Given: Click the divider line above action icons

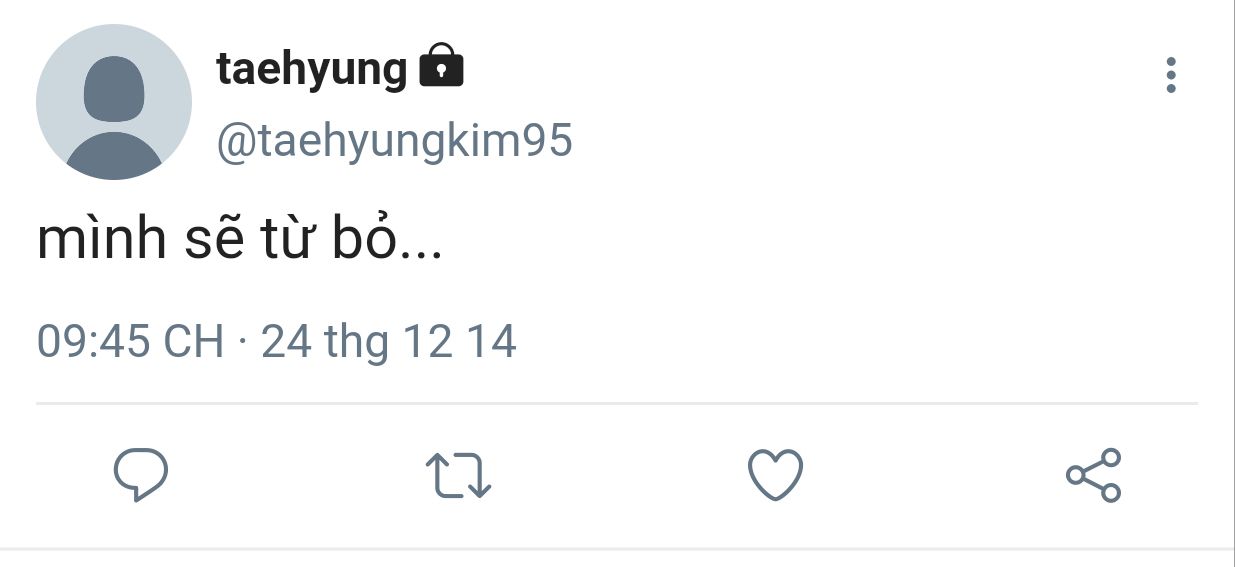Looking at the screenshot, I should pos(617,404).
